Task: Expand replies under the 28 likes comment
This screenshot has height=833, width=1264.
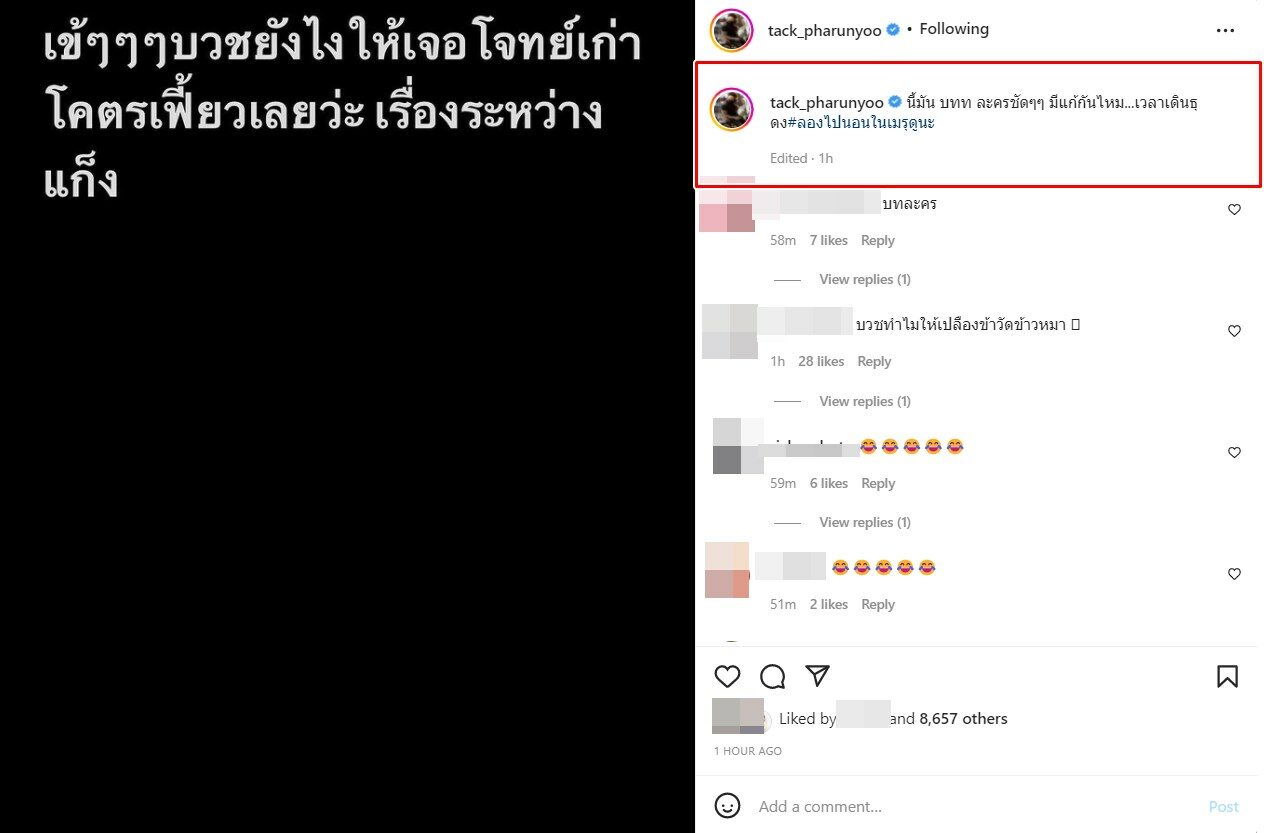Action: (864, 401)
